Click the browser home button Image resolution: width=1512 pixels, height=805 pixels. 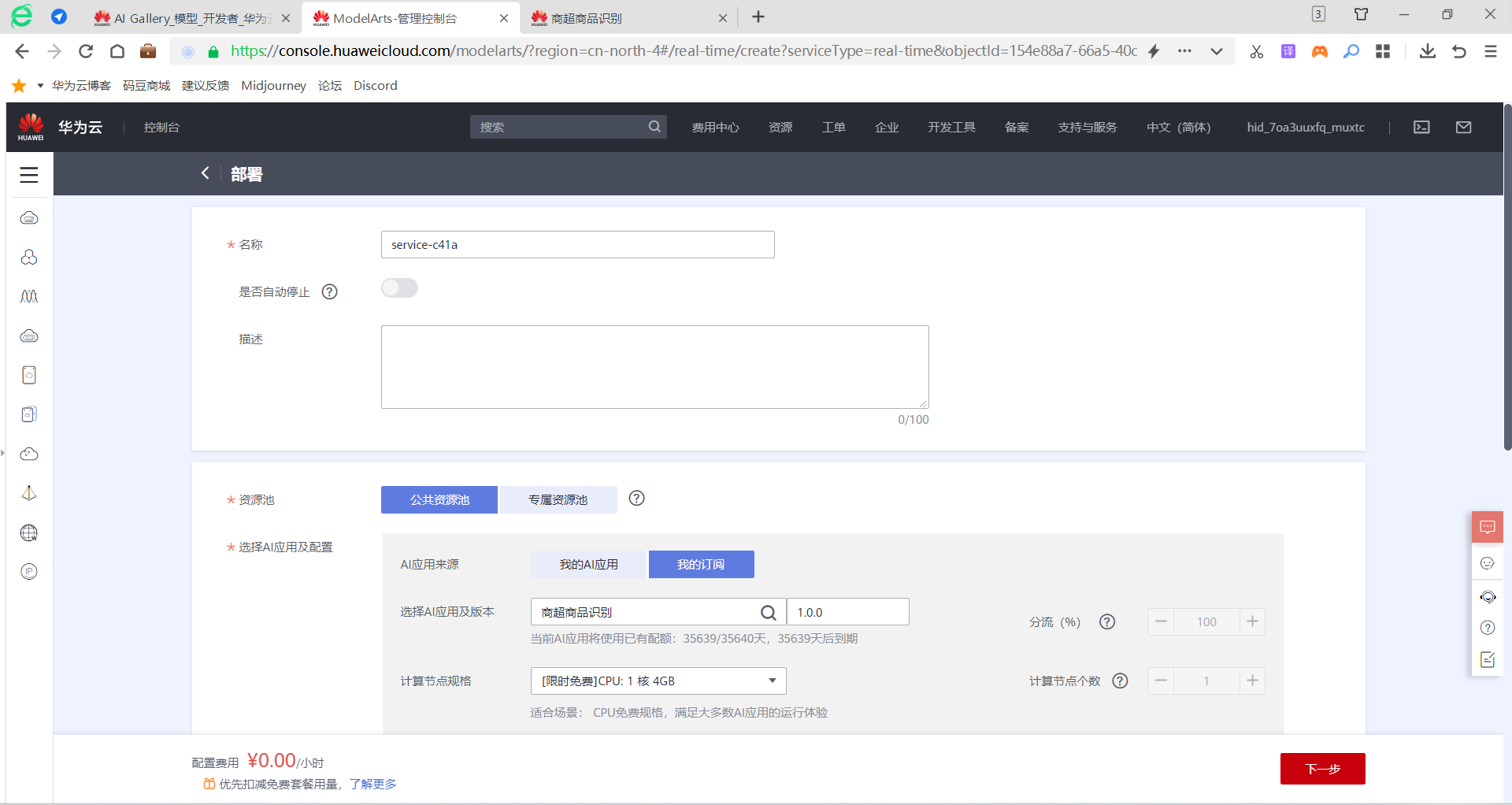click(117, 51)
